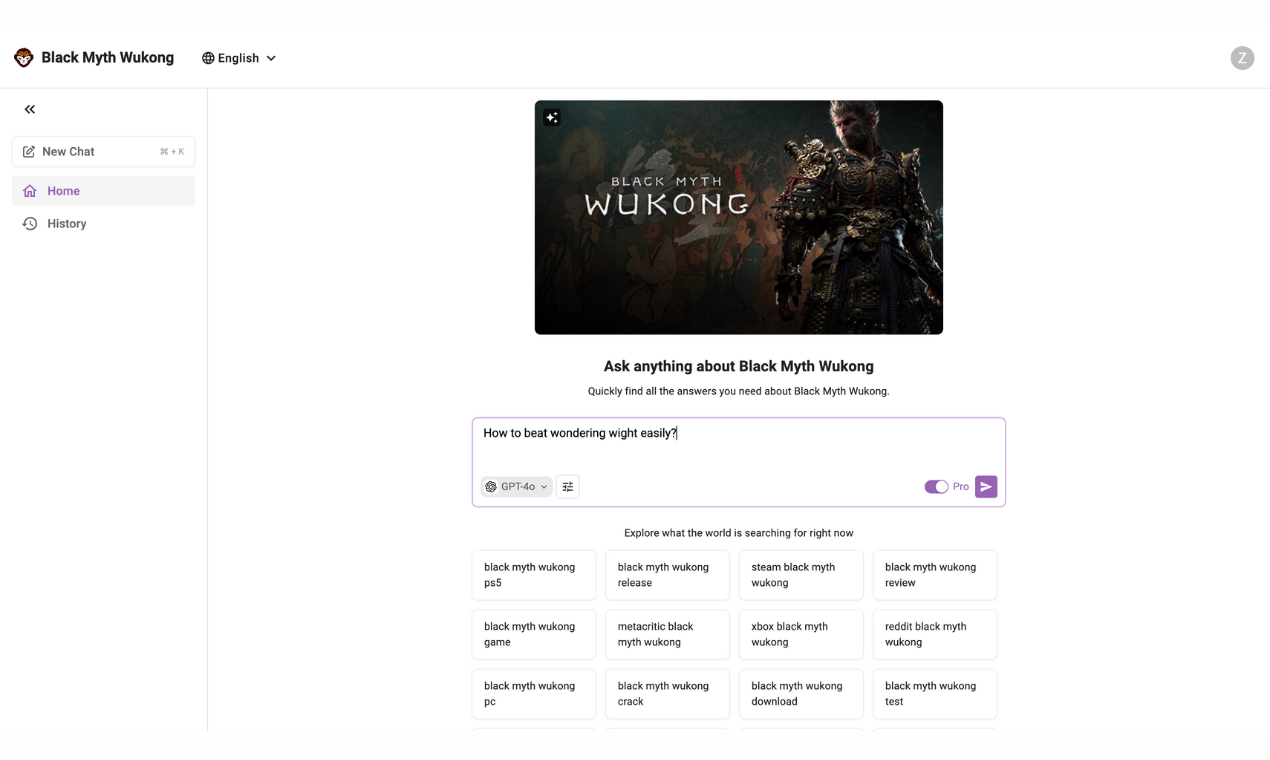This screenshot has height=760, width=1270.
Task: Click the history clock icon
Action: (30, 224)
